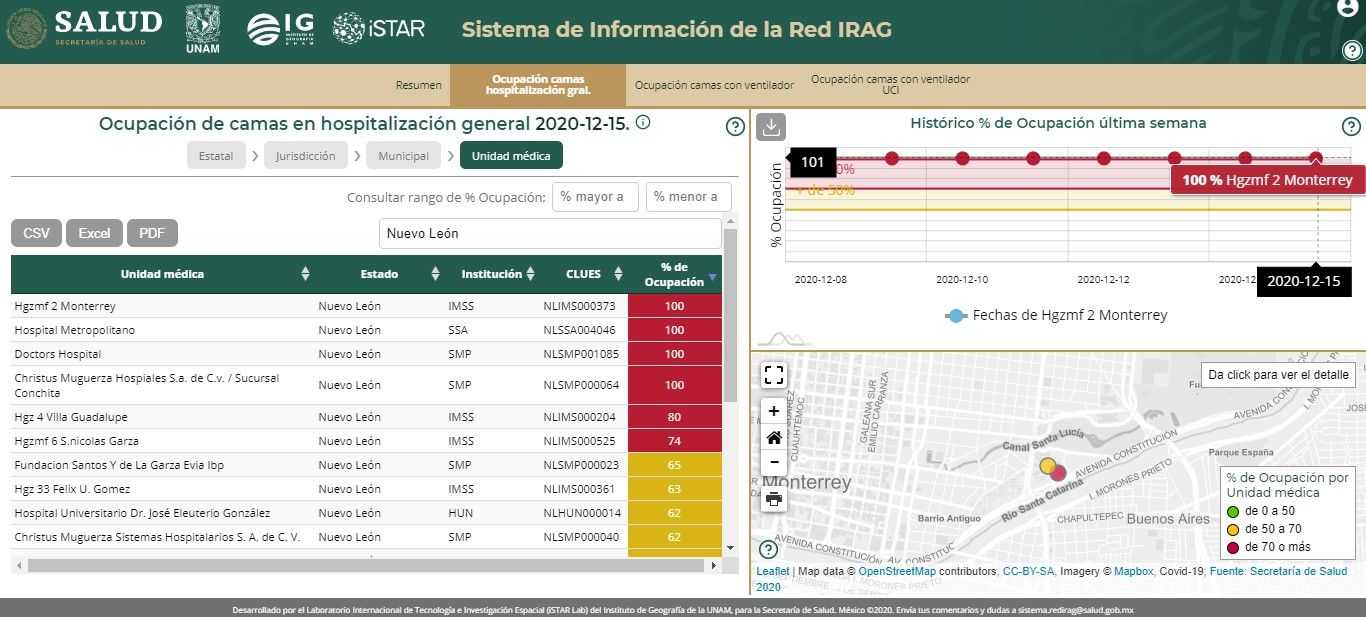This screenshot has height=617, width=1366.
Task: Click the % mayor a input field
Action: (595, 197)
